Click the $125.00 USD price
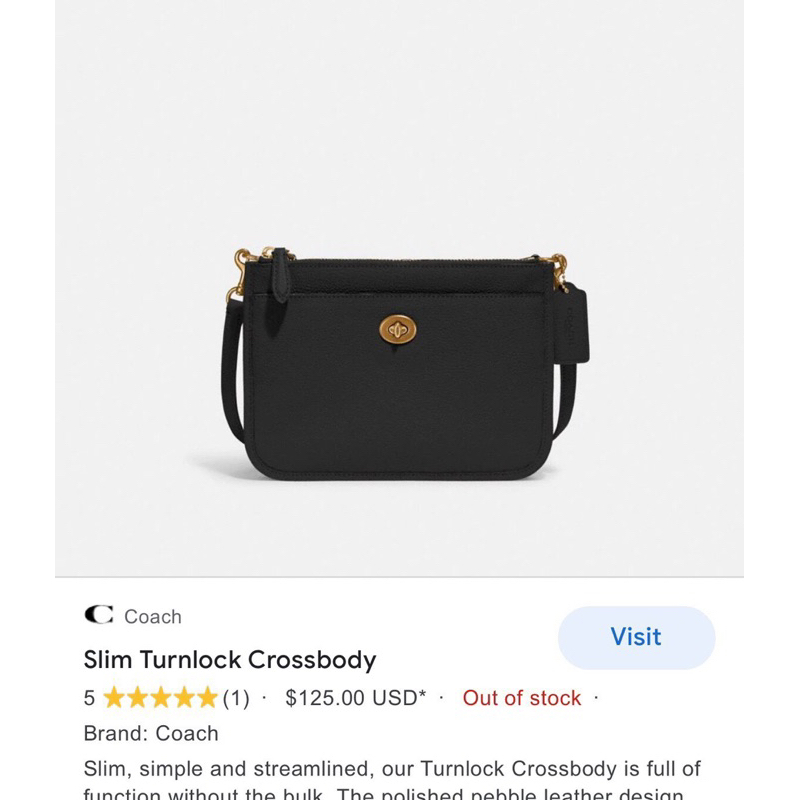Screen dimensions: 800x800 tap(355, 698)
